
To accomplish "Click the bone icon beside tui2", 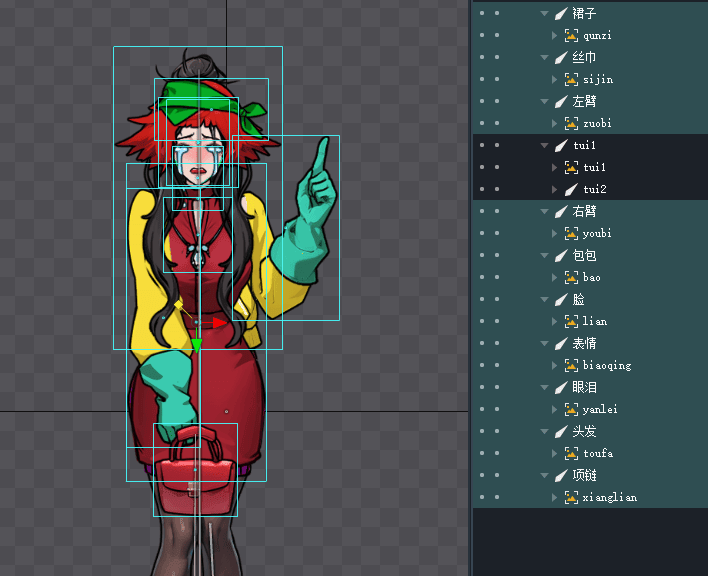I will tap(571, 189).
